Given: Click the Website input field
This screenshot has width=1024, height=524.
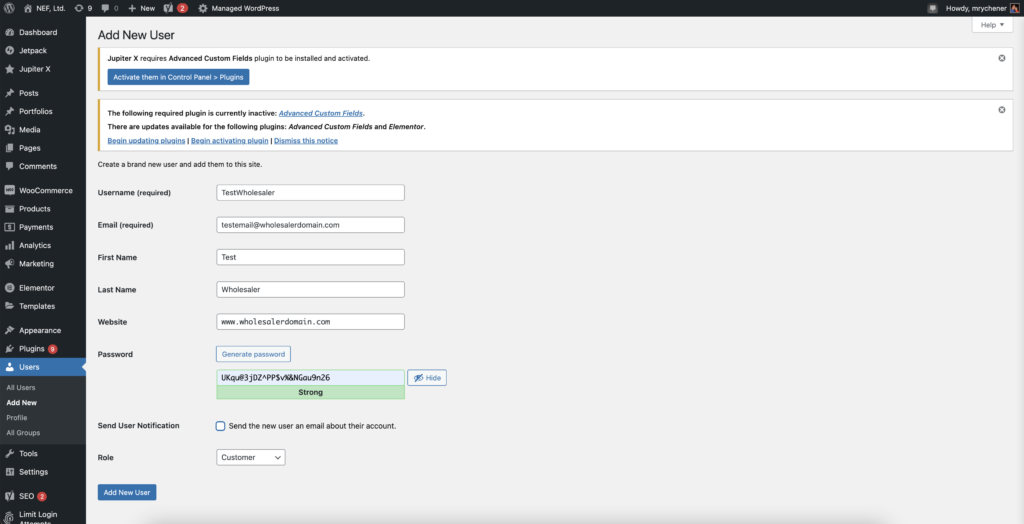Looking at the screenshot, I should pos(310,321).
